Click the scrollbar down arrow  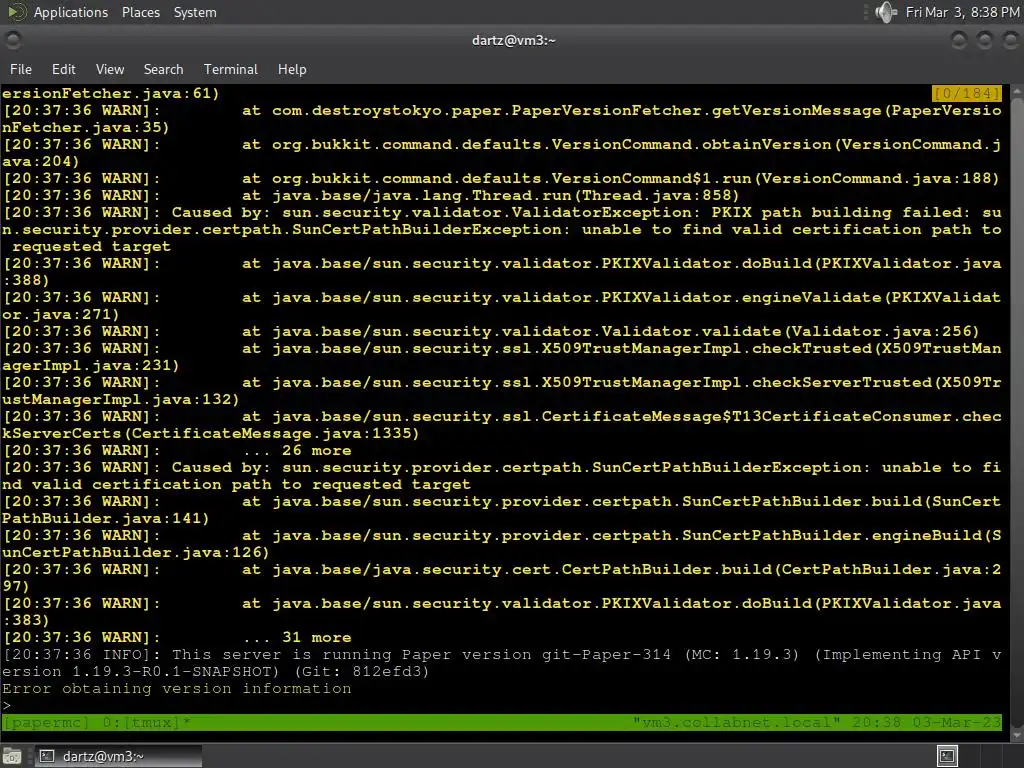1016,733
